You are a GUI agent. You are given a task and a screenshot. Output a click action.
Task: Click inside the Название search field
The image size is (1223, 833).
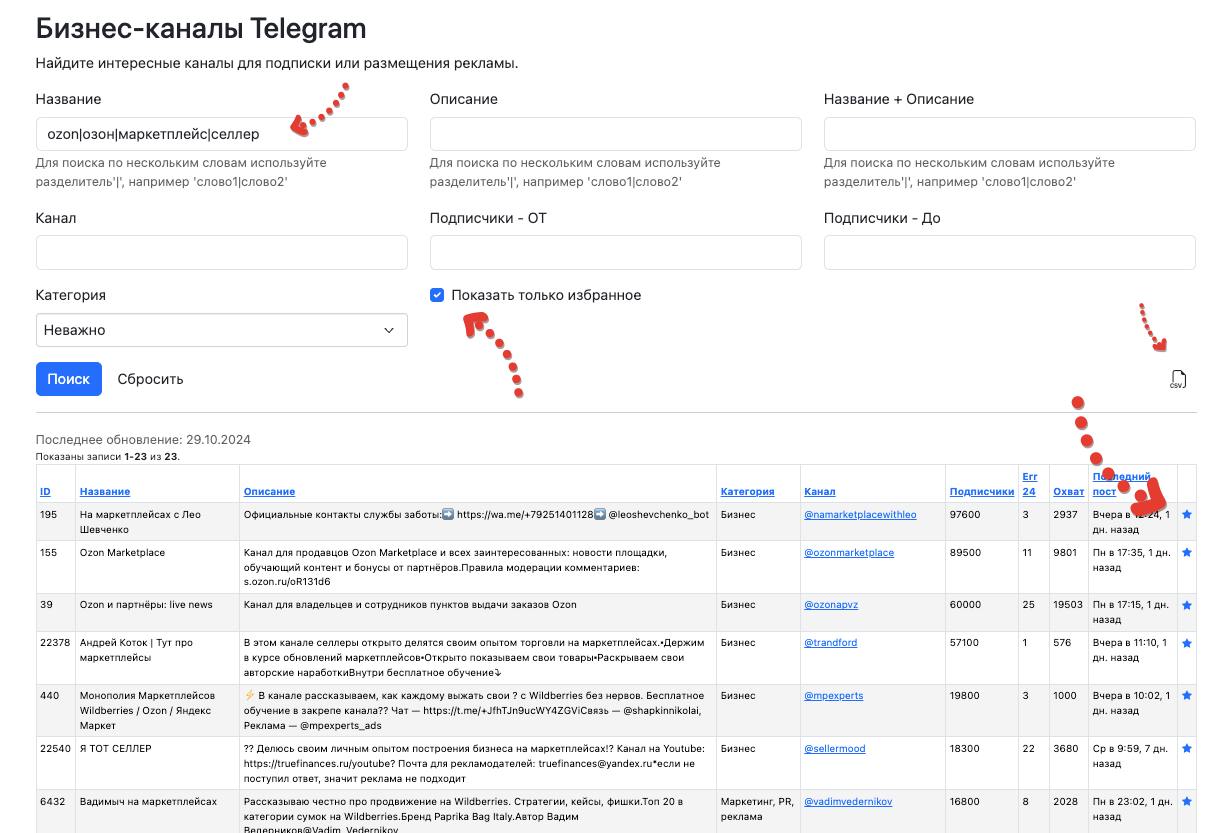[x=221, y=133]
